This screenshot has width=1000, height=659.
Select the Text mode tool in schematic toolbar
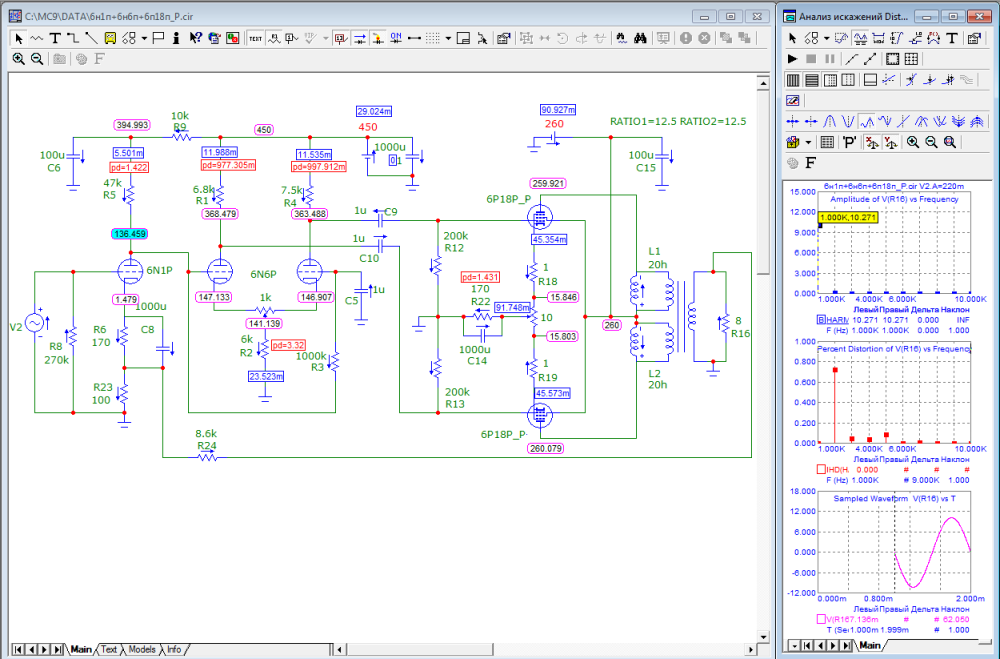click(56, 38)
